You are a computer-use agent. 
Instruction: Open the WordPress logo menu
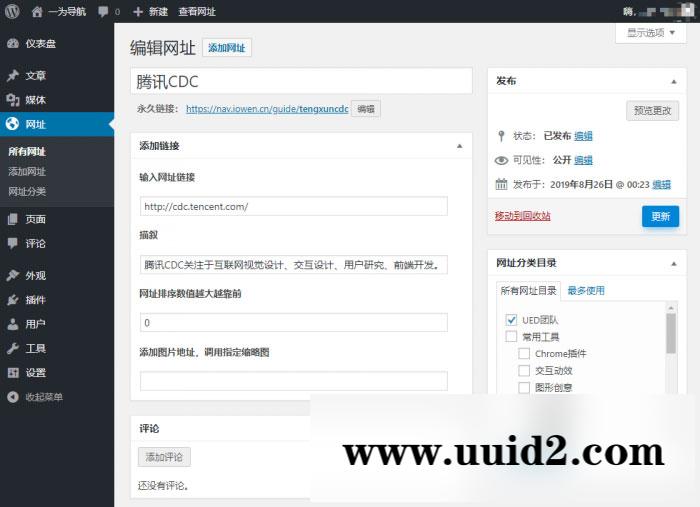coord(12,11)
